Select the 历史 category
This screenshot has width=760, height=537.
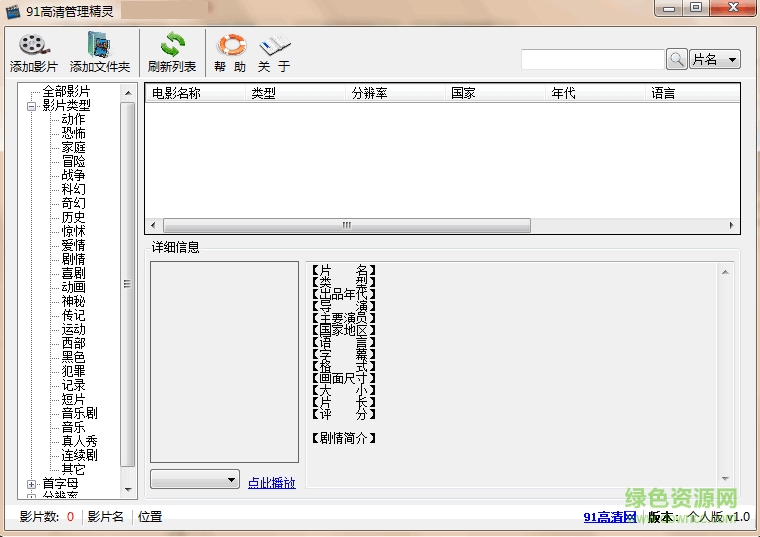[73, 218]
